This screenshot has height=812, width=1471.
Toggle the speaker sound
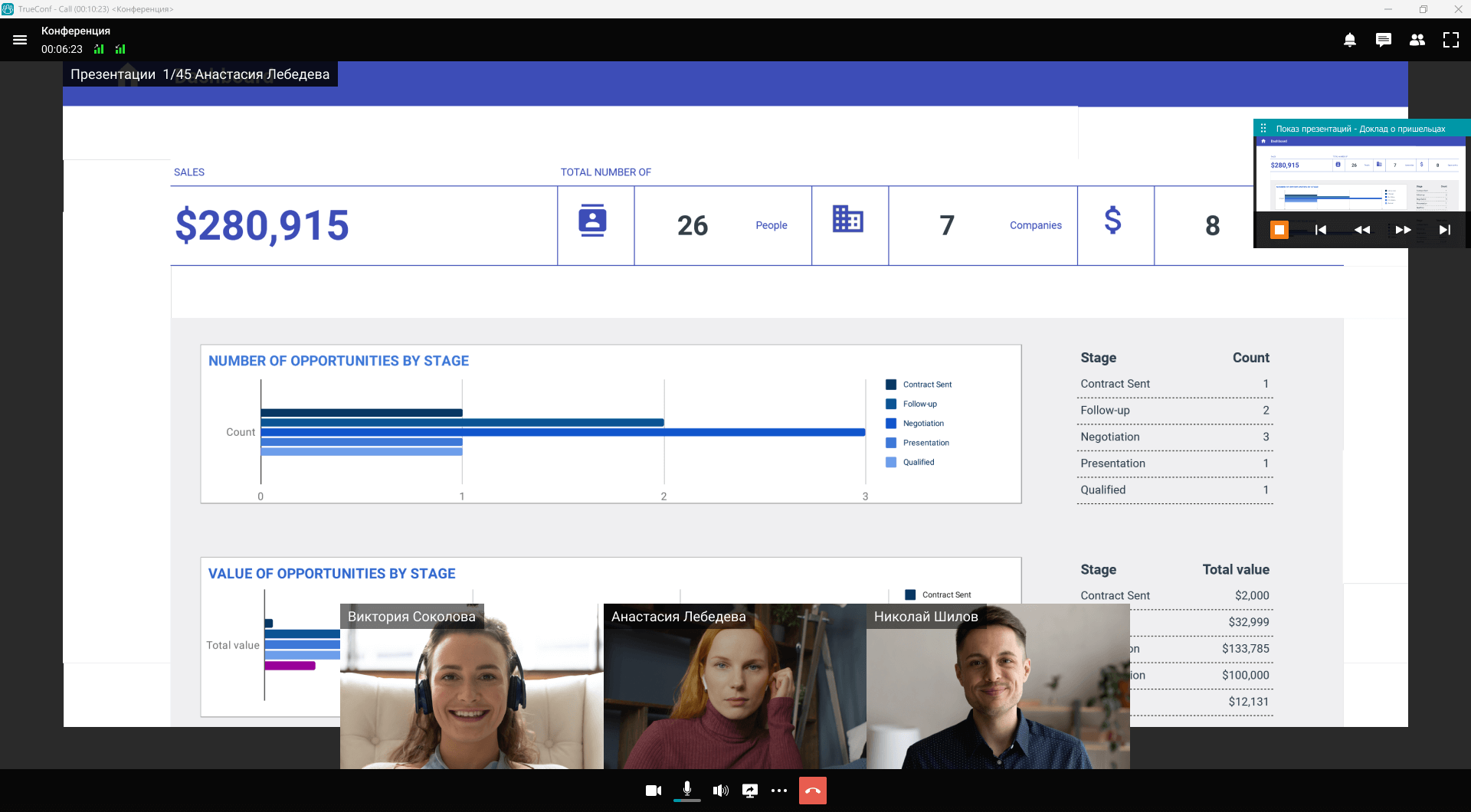pyautogui.click(x=720, y=791)
